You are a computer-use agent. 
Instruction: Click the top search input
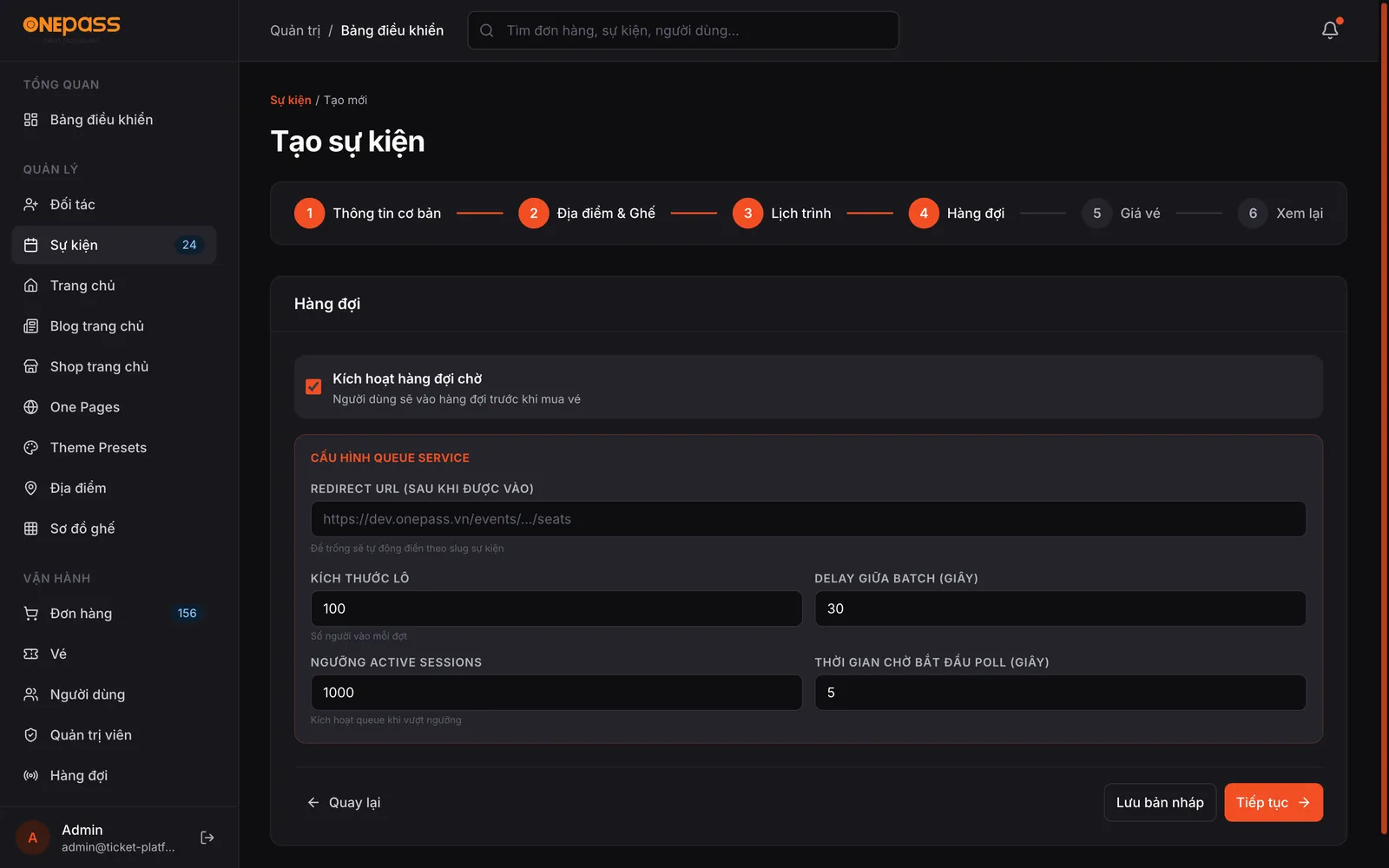click(683, 30)
